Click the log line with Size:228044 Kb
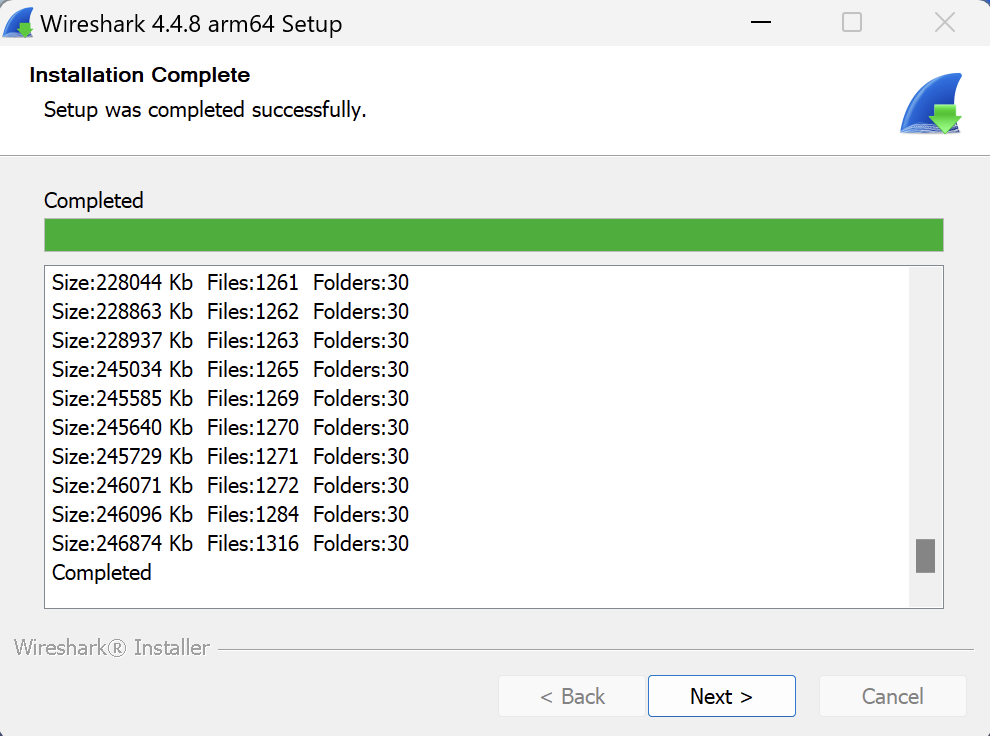Screen dimensions: 990x736 coord(229,282)
